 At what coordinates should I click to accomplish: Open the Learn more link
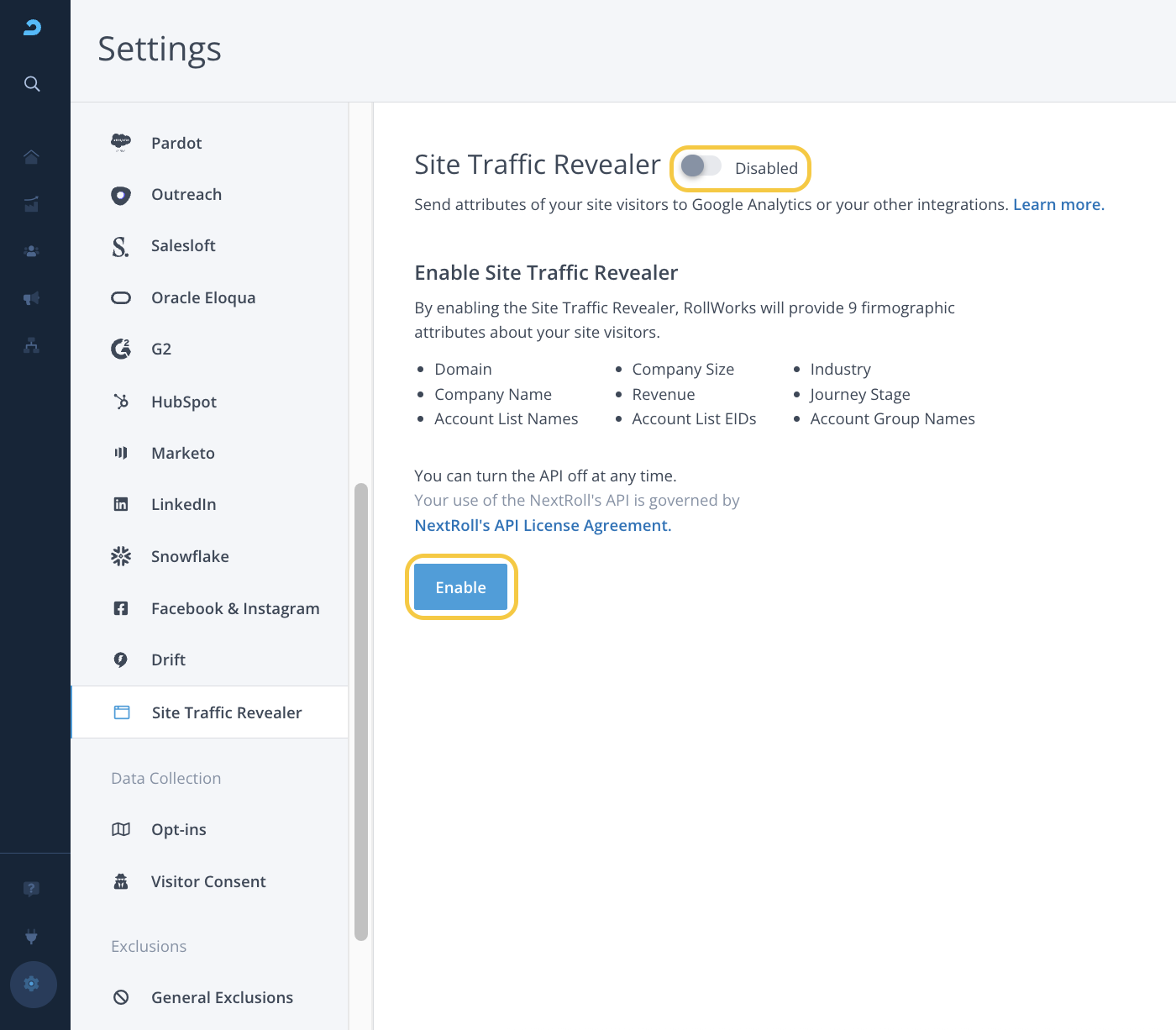click(1058, 205)
